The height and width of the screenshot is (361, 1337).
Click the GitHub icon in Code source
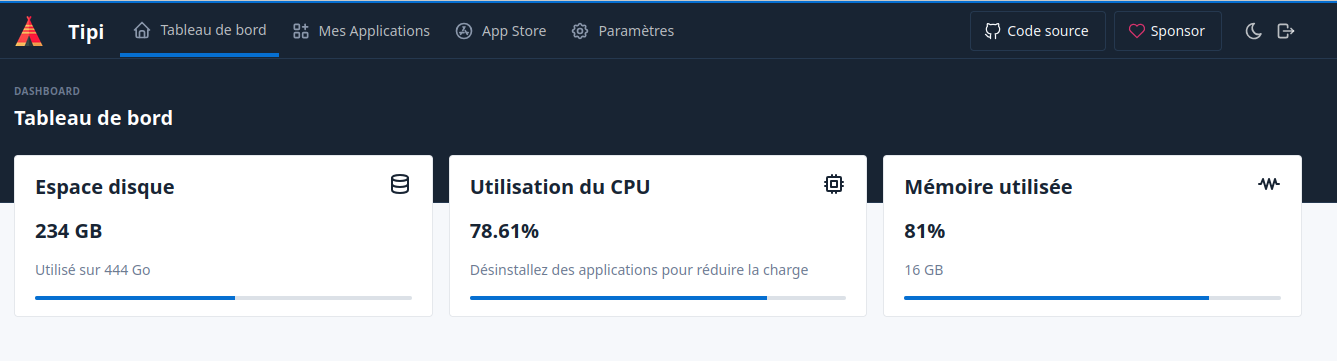tap(993, 31)
